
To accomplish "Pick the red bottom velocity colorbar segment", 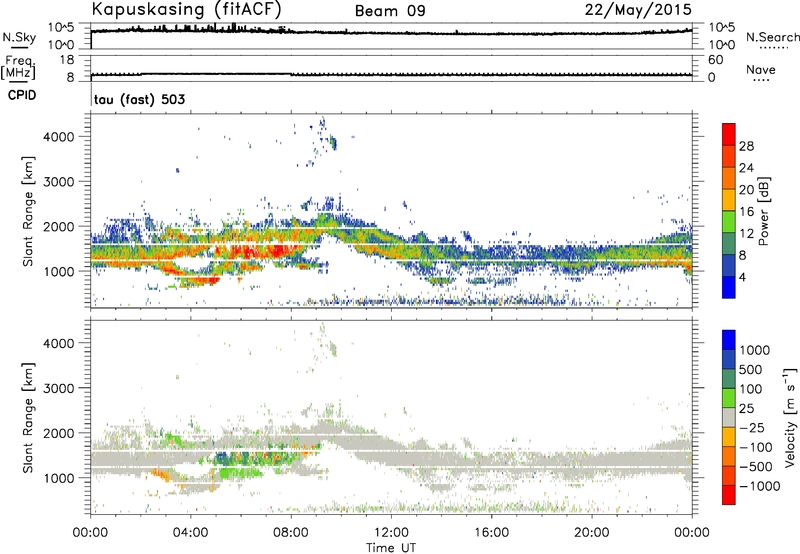I will [x=729, y=495].
